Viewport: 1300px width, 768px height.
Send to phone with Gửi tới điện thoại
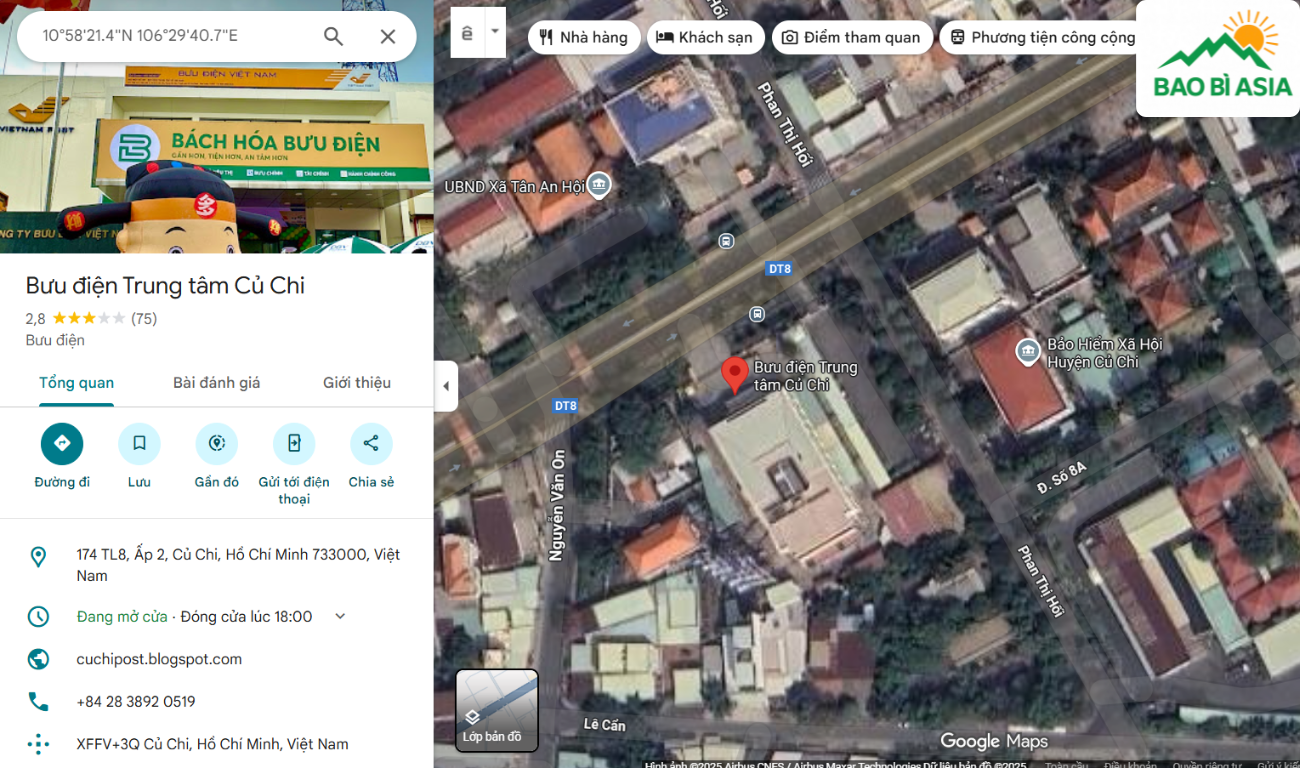(294, 444)
